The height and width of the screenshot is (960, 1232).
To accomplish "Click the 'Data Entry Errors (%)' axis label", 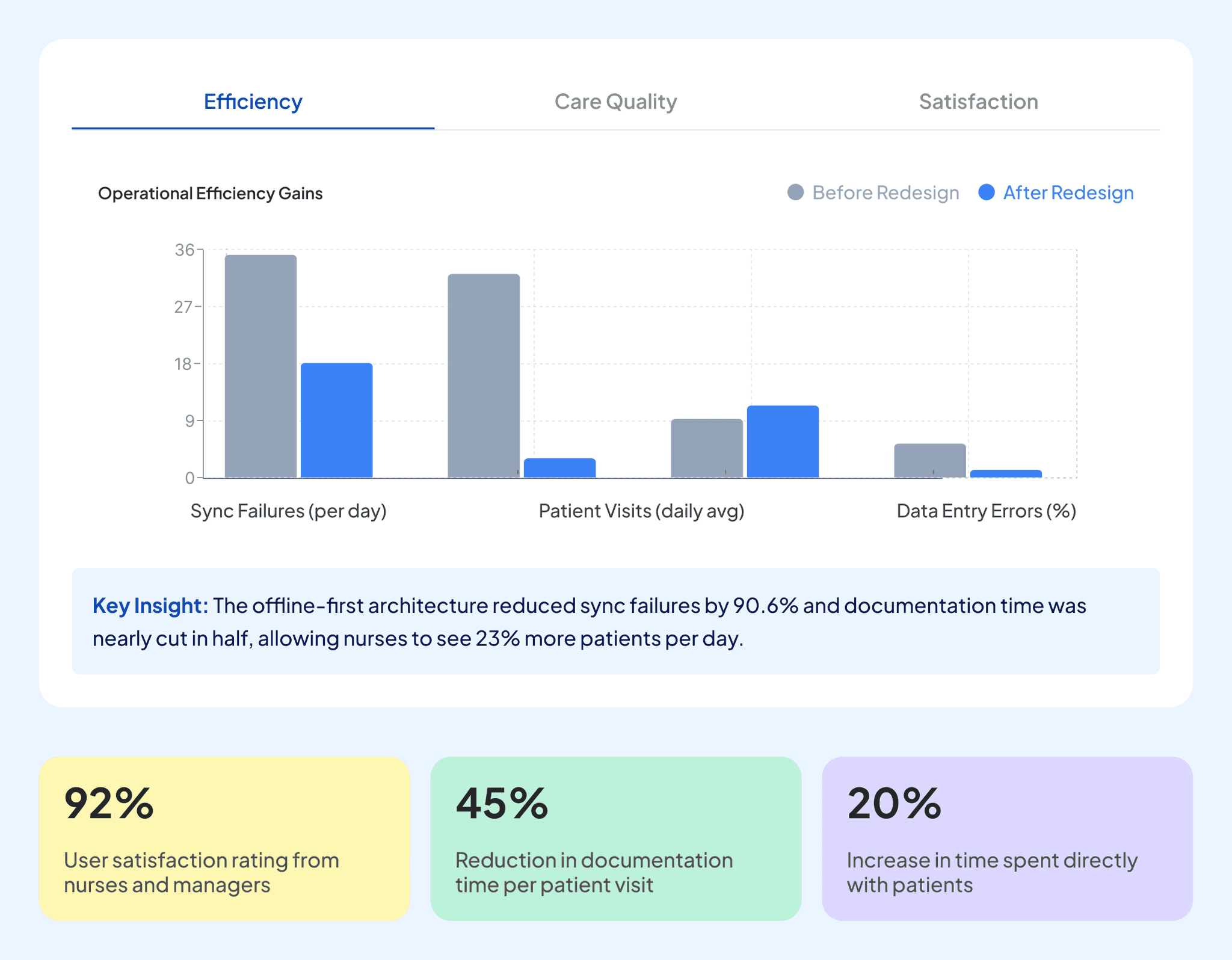I will point(986,511).
